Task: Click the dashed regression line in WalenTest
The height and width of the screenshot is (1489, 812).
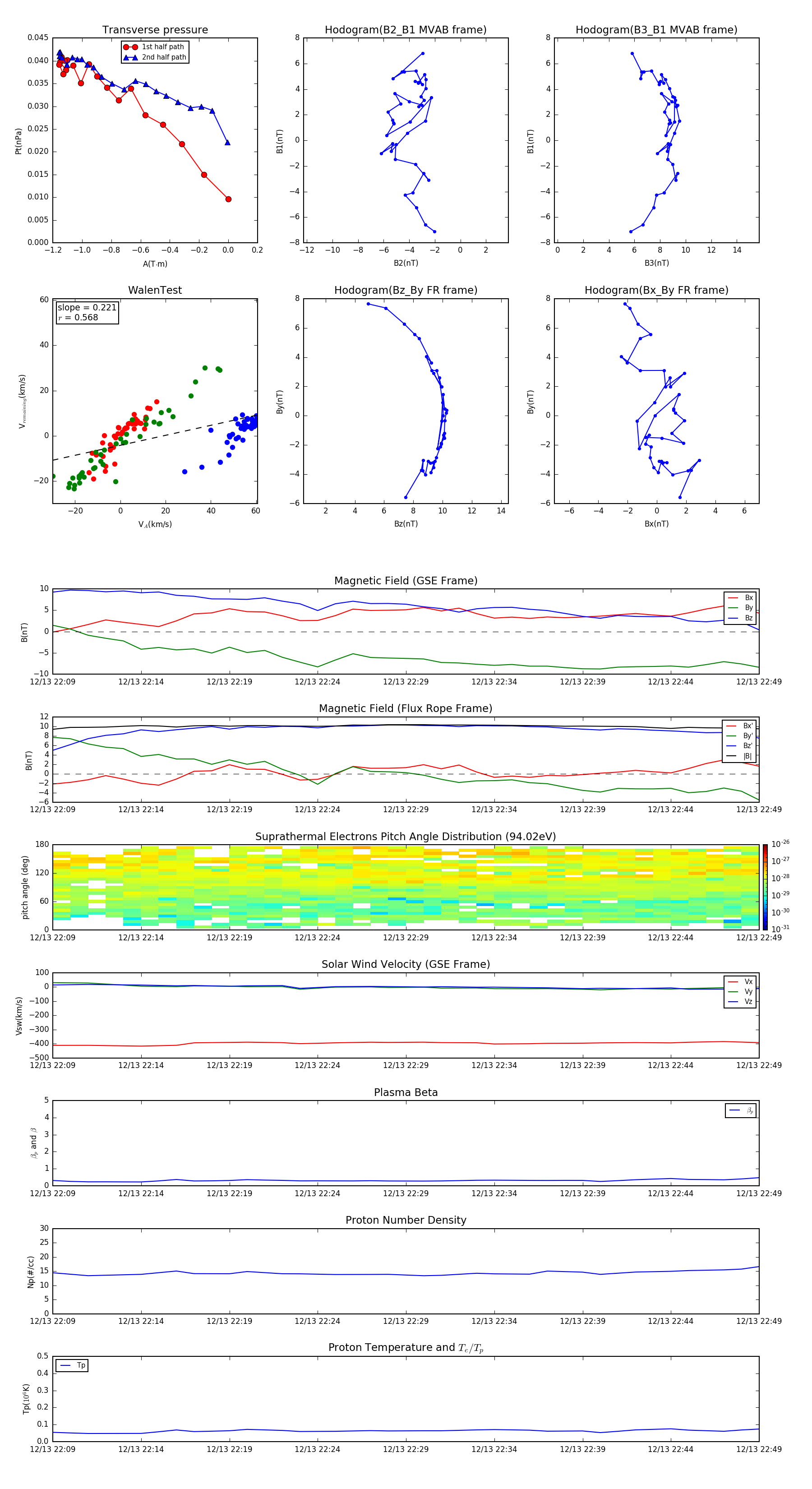Action: pyautogui.click(x=155, y=437)
